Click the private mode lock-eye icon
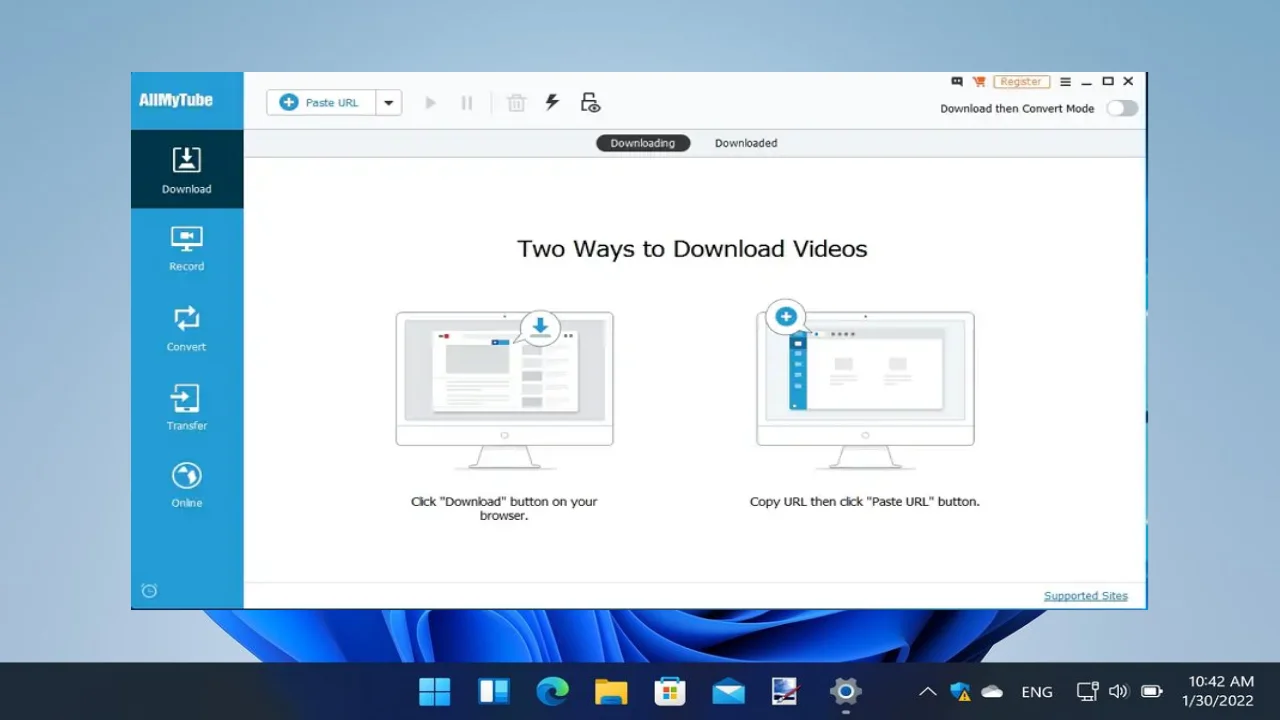The width and height of the screenshot is (1280, 720). 590,102
